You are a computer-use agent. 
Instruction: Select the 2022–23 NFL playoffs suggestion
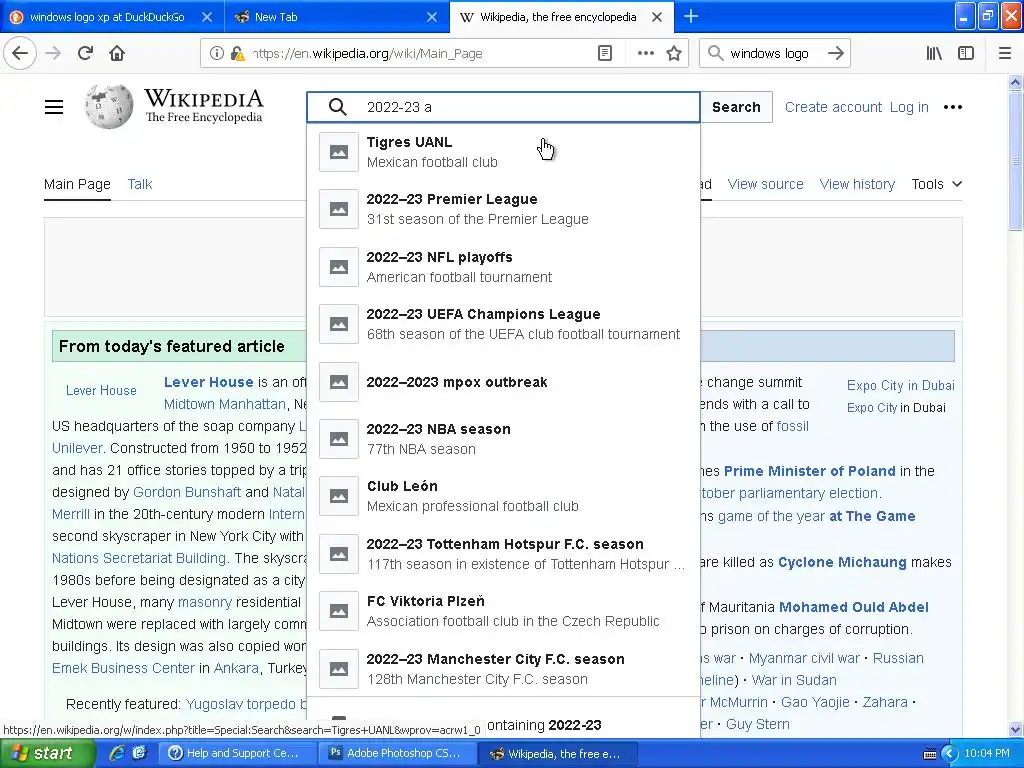point(503,266)
